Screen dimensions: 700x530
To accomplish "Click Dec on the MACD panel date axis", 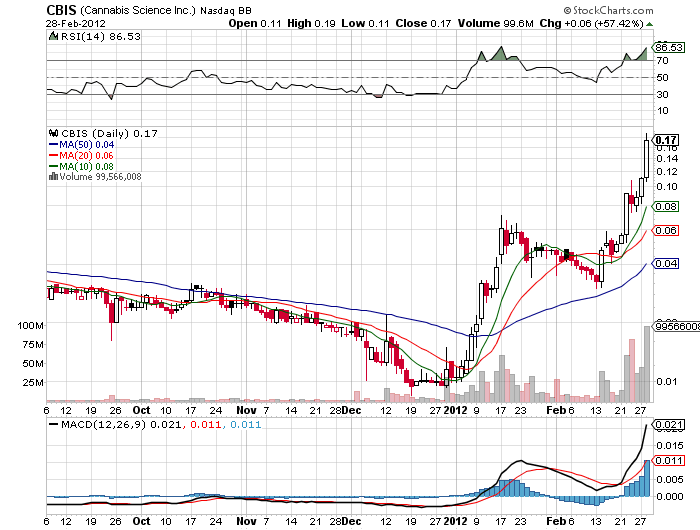I will click(352, 521).
